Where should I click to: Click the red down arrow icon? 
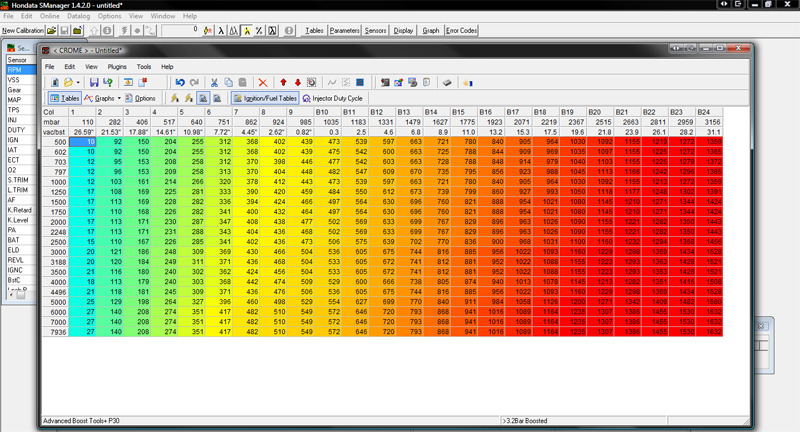click(x=297, y=82)
